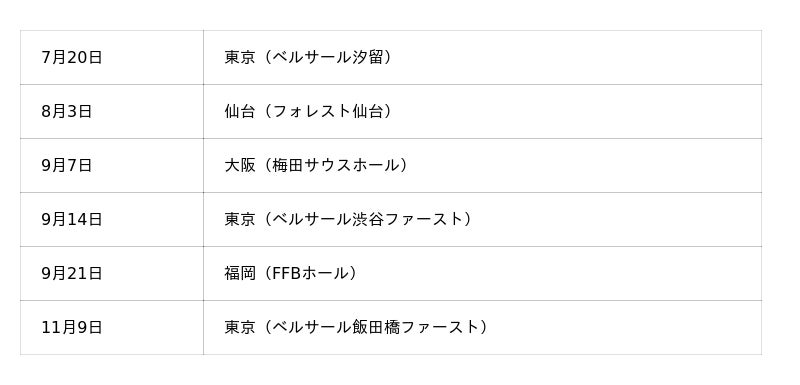Click the word 大阪 in the third row
This screenshot has width=800, height=385.
click(239, 166)
